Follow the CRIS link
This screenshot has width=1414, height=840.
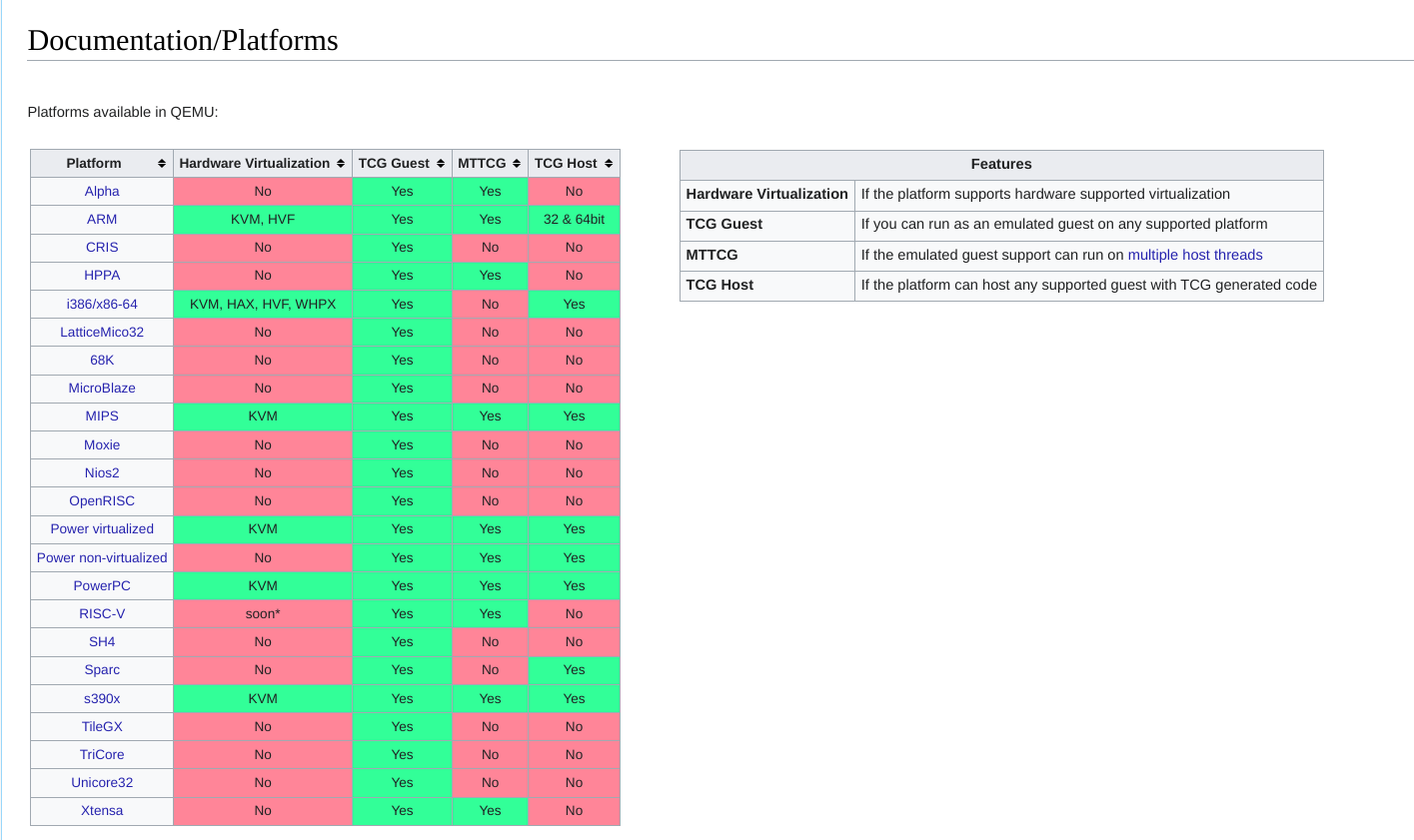102,248
